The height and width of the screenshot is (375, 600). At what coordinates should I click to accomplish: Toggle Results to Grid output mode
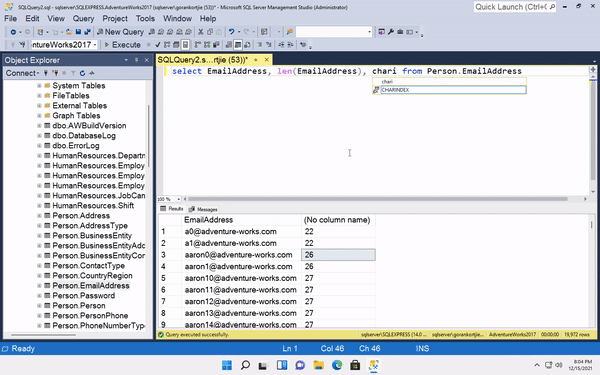coord(238,45)
